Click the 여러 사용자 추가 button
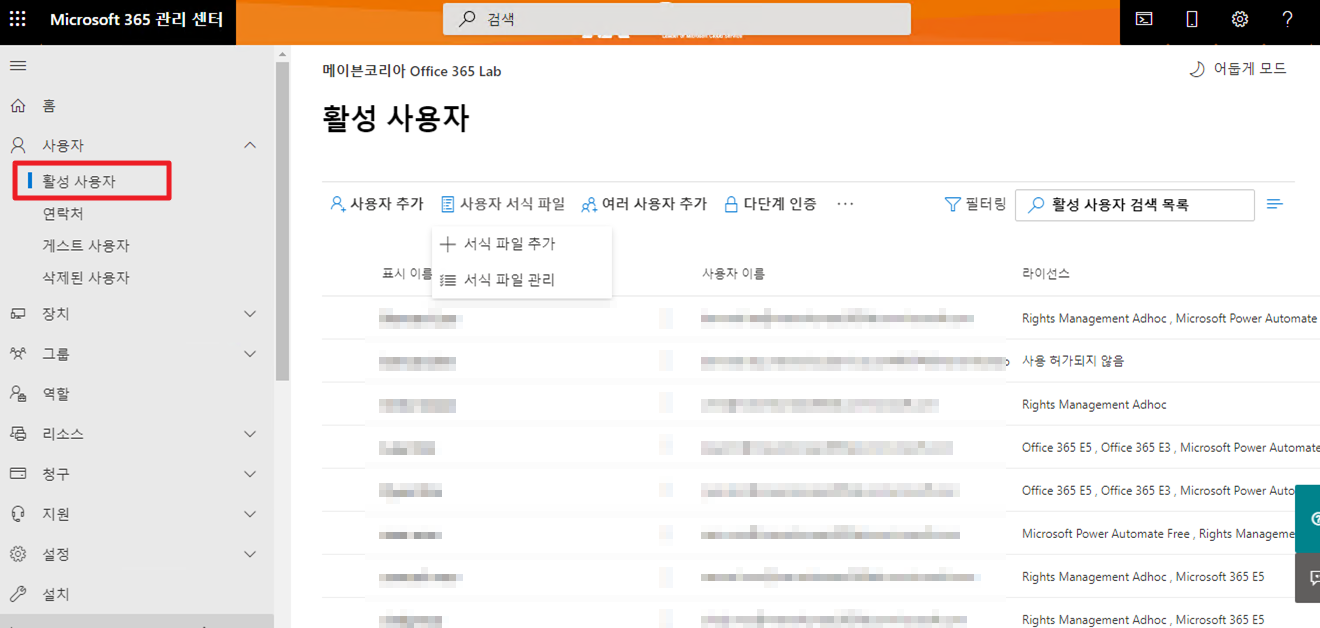The image size is (1320, 628). pos(644,204)
